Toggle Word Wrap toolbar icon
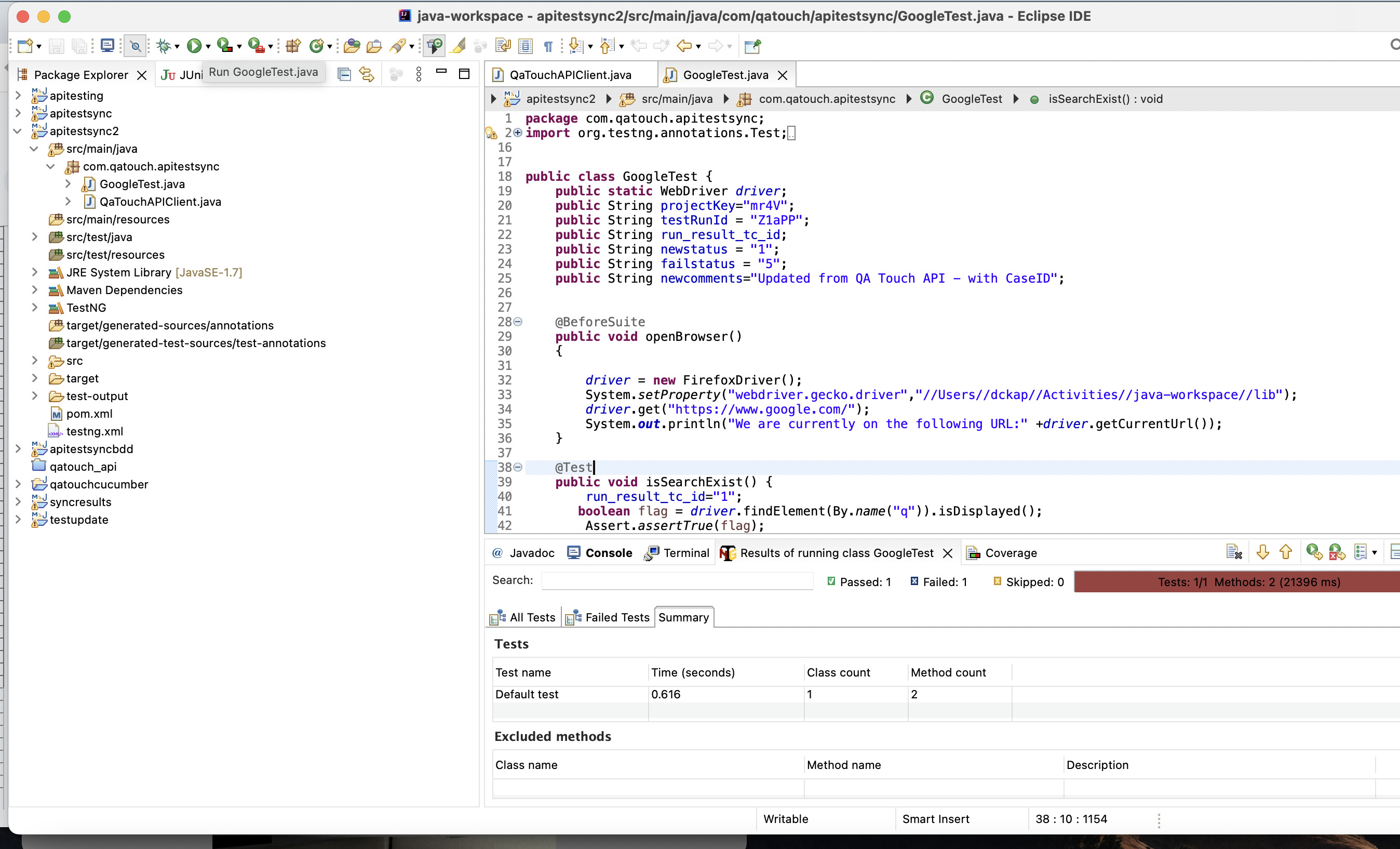 [503, 46]
